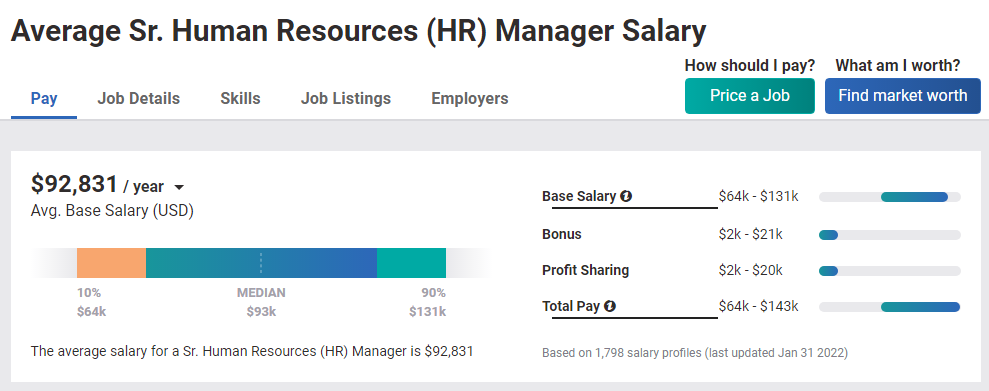View the Employers tab
The height and width of the screenshot is (391, 989).
(x=470, y=99)
